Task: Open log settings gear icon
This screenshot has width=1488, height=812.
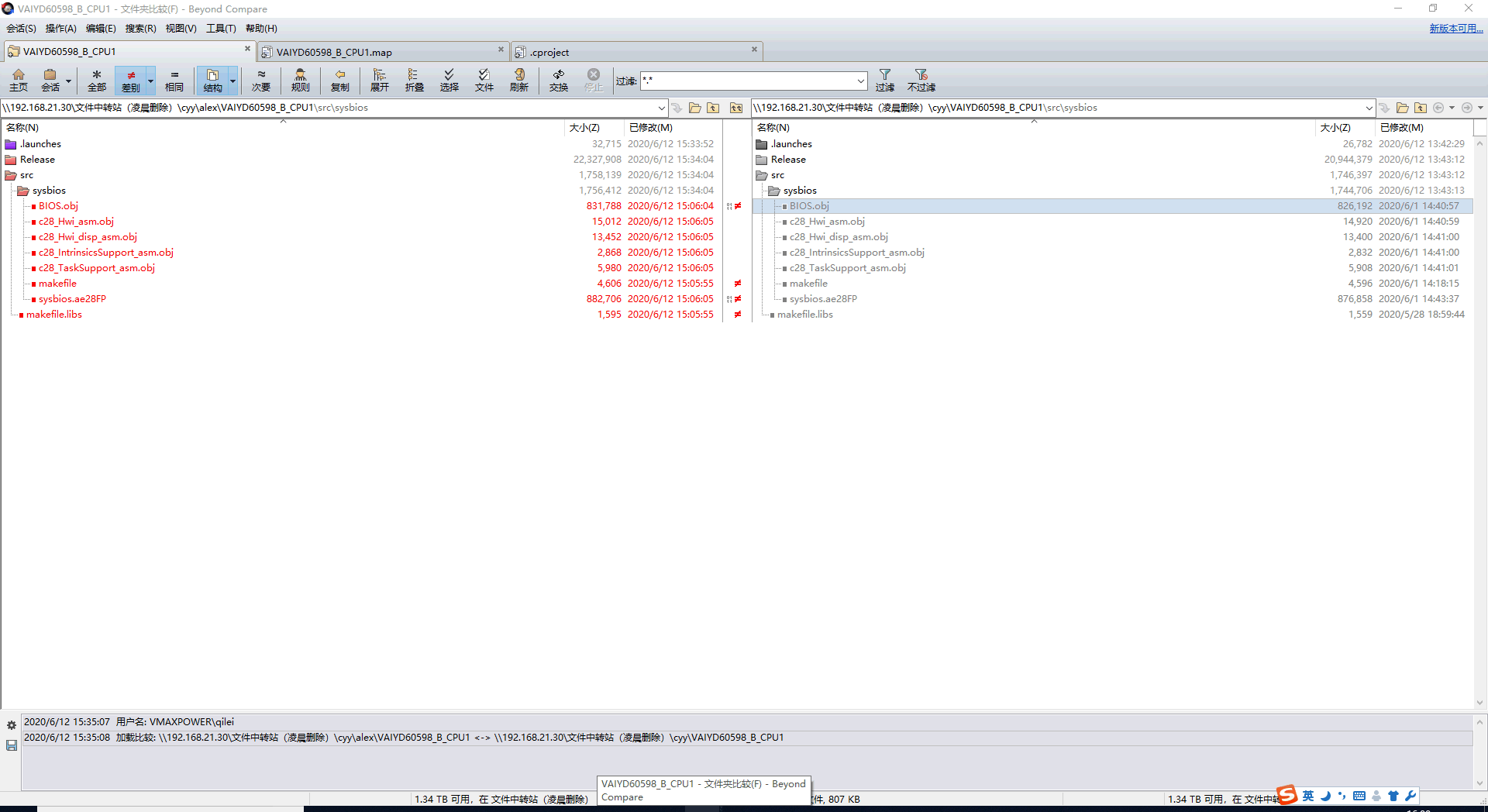Action: 12,725
